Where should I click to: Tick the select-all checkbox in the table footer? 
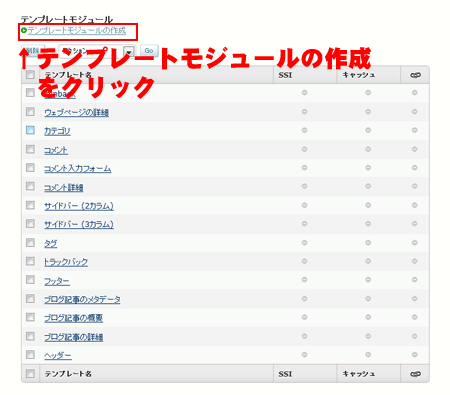(30, 373)
